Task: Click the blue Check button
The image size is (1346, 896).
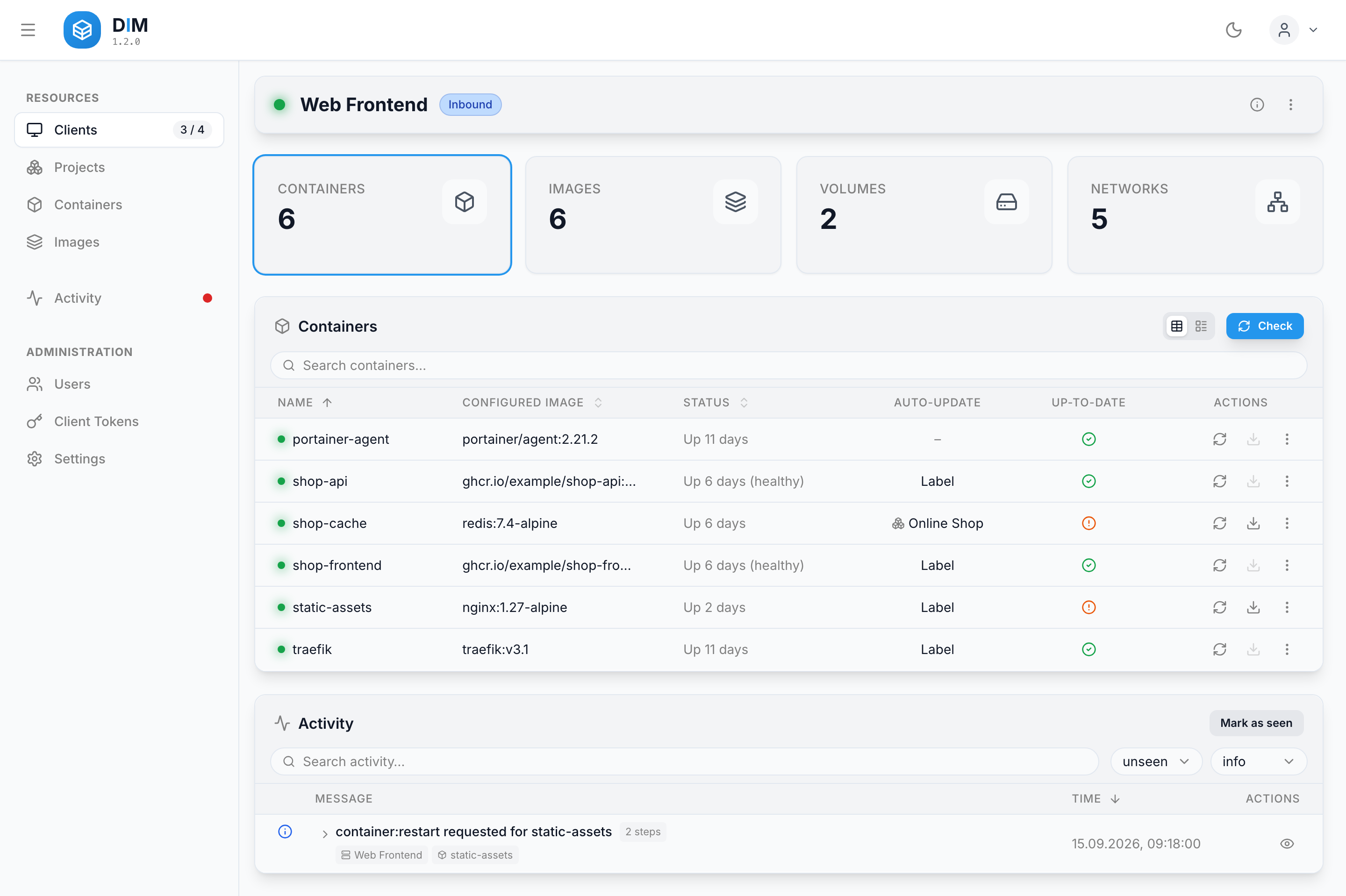Action: click(1265, 326)
